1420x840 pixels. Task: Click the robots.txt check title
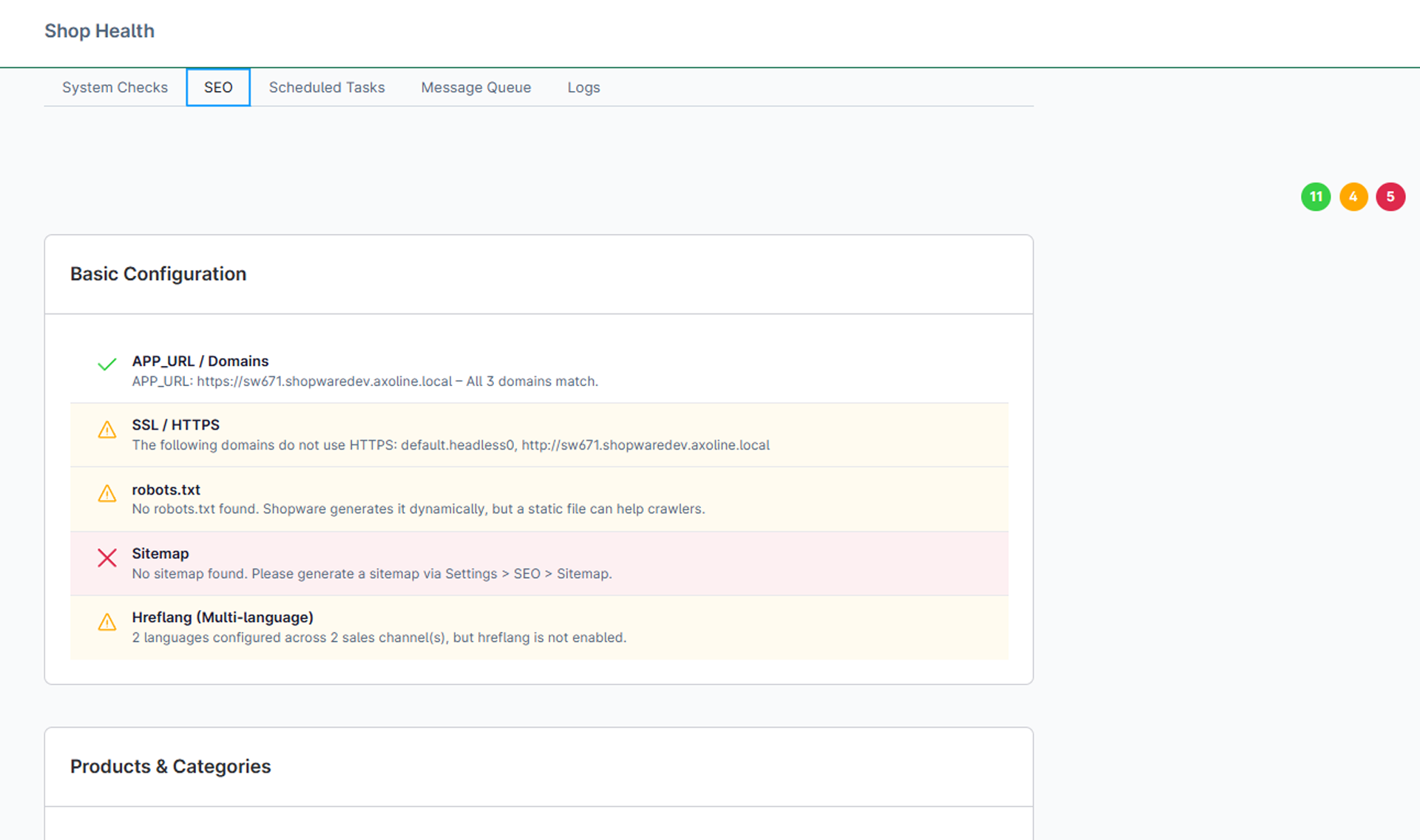coord(166,490)
